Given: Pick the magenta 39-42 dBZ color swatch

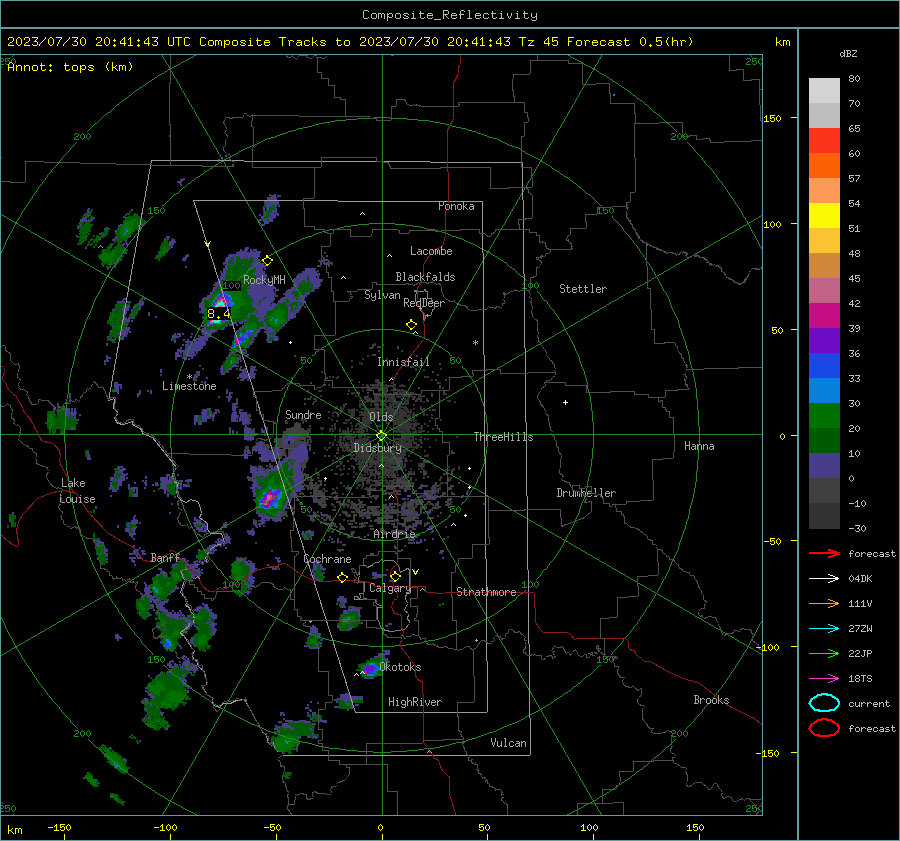Looking at the screenshot, I should pyautogui.click(x=824, y=316).
